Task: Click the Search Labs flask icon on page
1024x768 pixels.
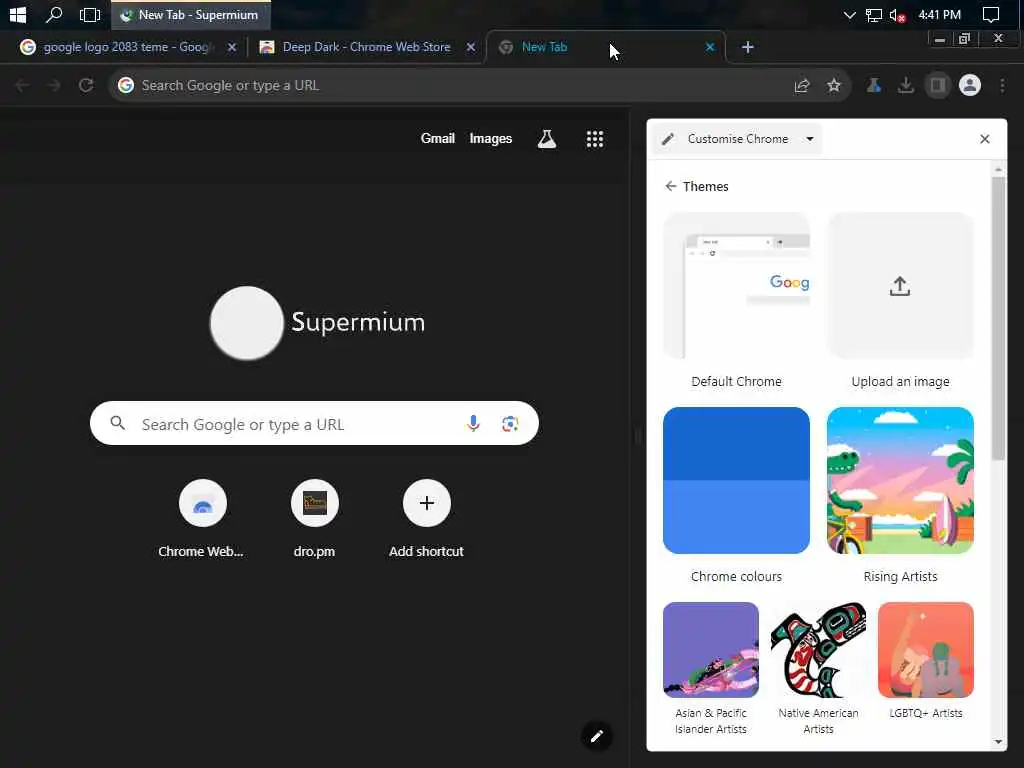Action: click(547, 139)
